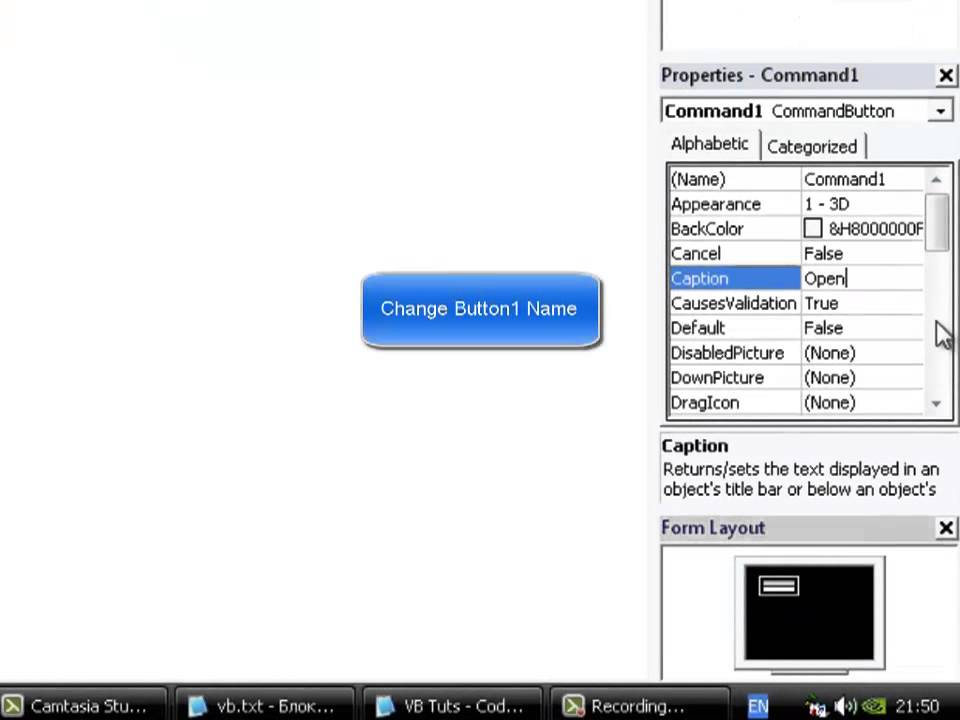Close the Form Layout panel

tap(945, 528)
